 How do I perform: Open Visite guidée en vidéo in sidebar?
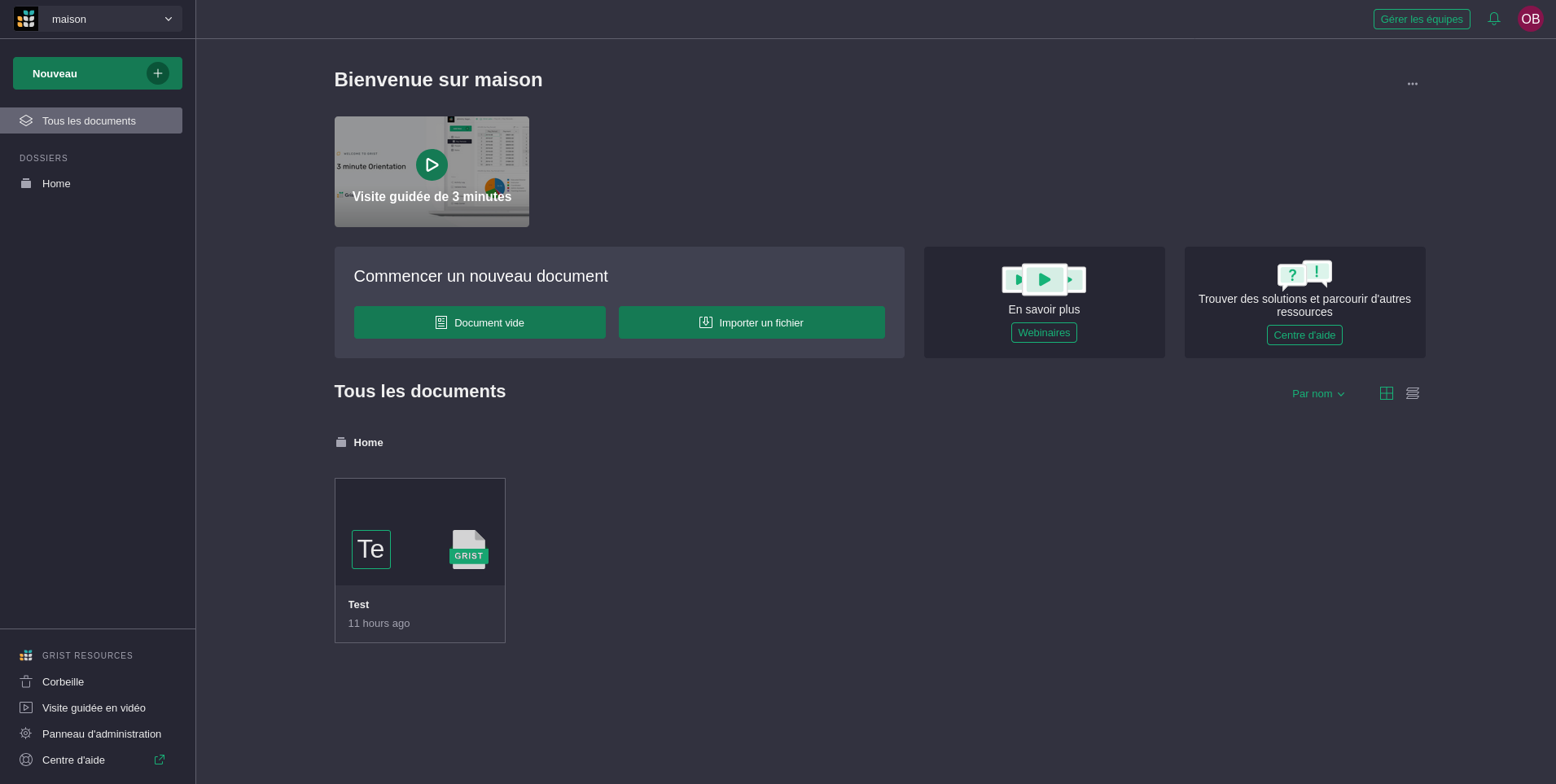(x=91, y=707)
